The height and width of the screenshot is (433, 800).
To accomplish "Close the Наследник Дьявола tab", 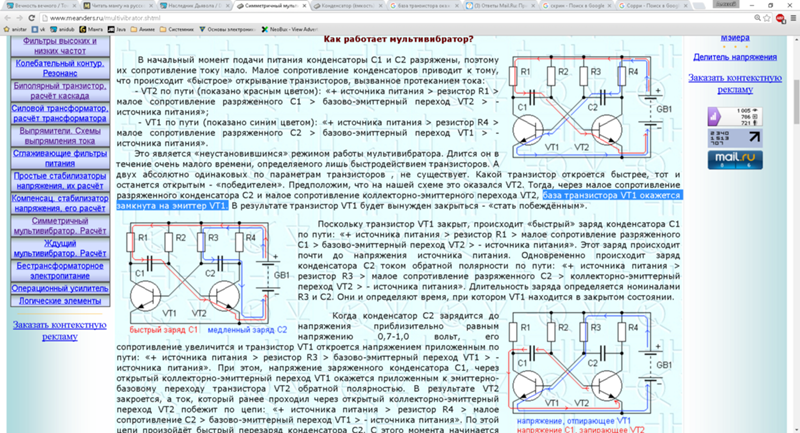I will pyautogui.click(x=227, y=6).
